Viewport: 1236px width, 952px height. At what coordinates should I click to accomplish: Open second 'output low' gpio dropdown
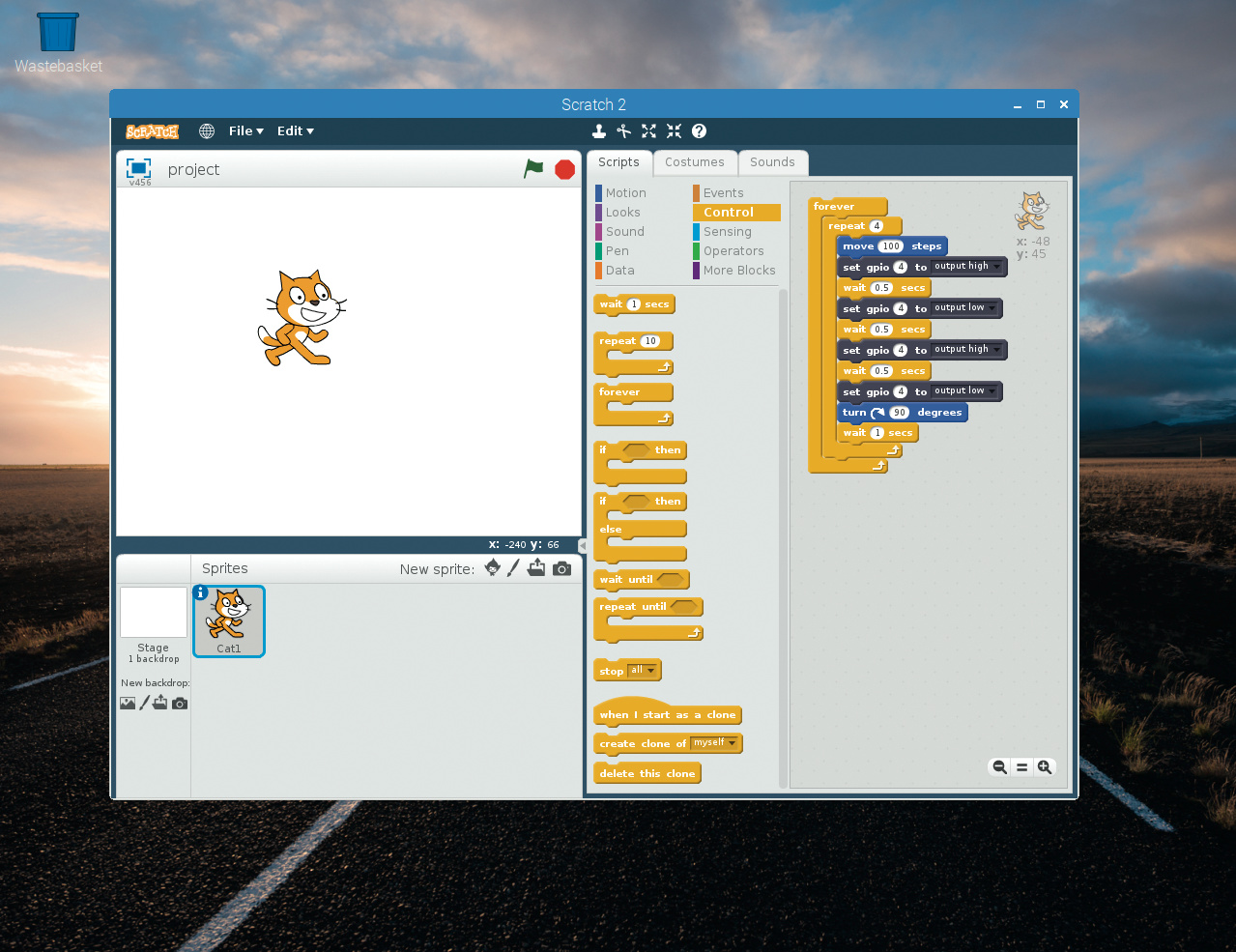[965, 391]
